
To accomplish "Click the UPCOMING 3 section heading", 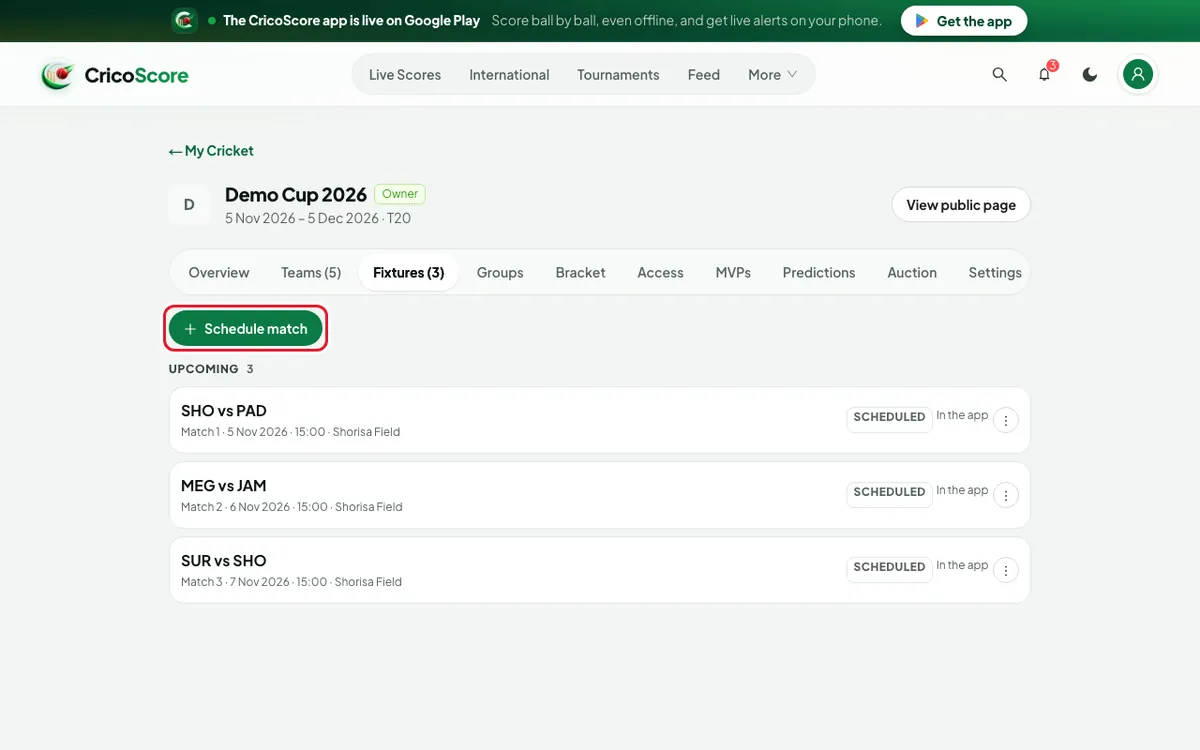I will [x=211, y=369].
